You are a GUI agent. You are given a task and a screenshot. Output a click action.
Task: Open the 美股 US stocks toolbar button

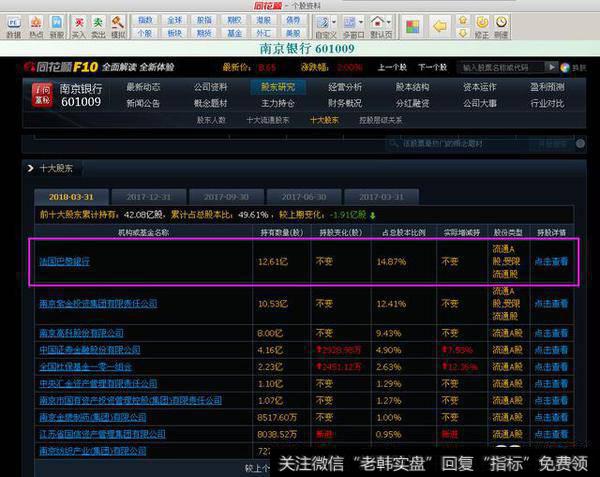[x=293, y=33]
